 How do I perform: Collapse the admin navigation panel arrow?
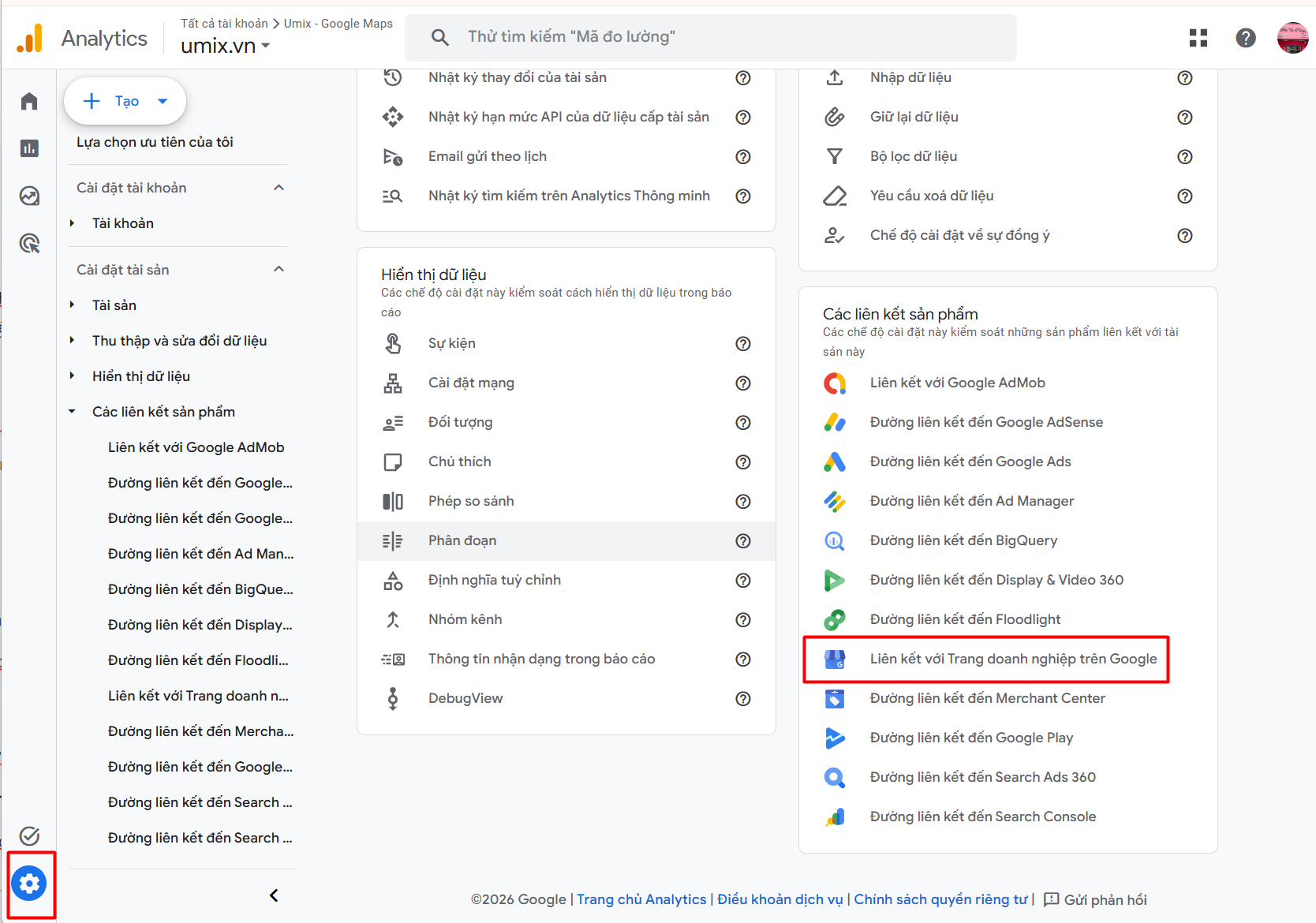[x=274, y=895]
